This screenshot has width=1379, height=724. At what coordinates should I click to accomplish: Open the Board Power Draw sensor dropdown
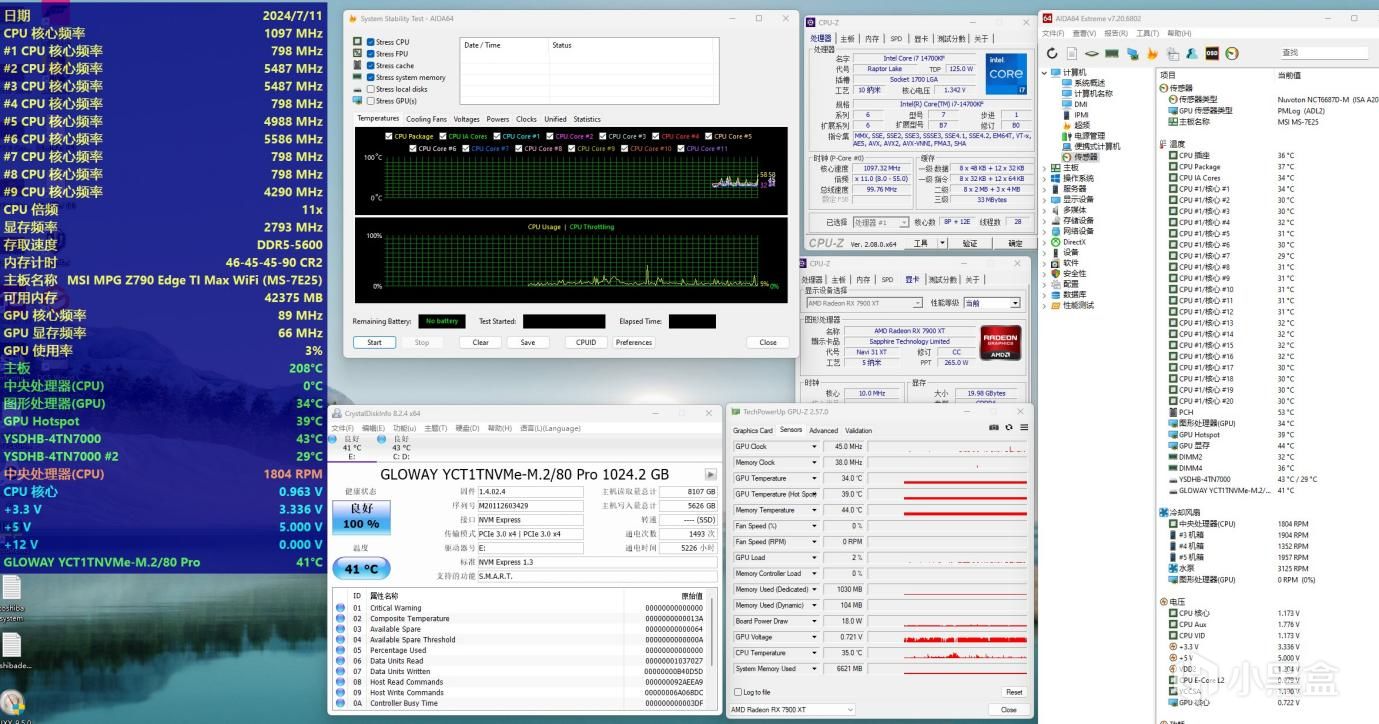coord(815,621)
